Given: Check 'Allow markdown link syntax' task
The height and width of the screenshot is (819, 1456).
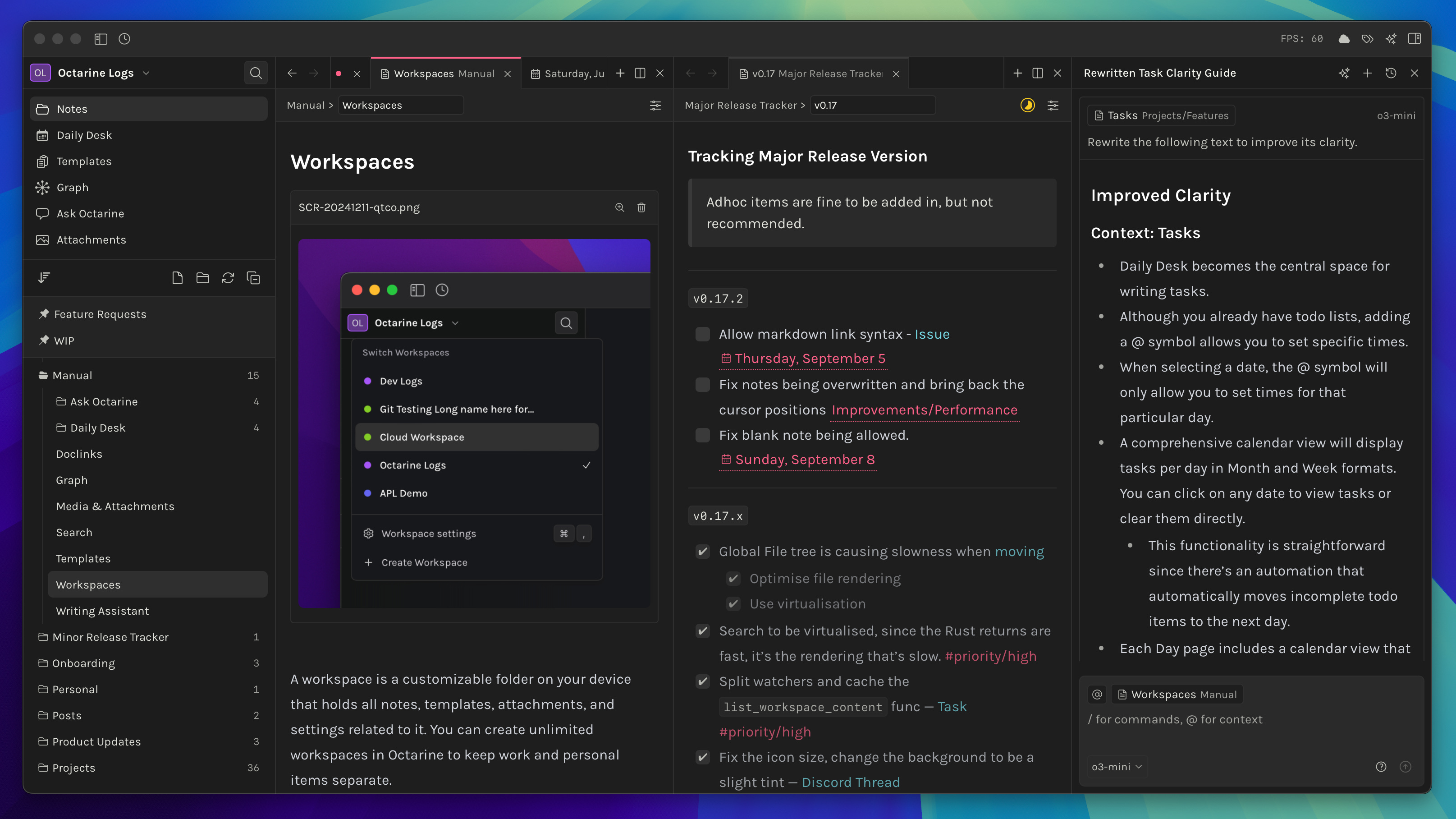Looking at the screenshot, I should (703, 334).
